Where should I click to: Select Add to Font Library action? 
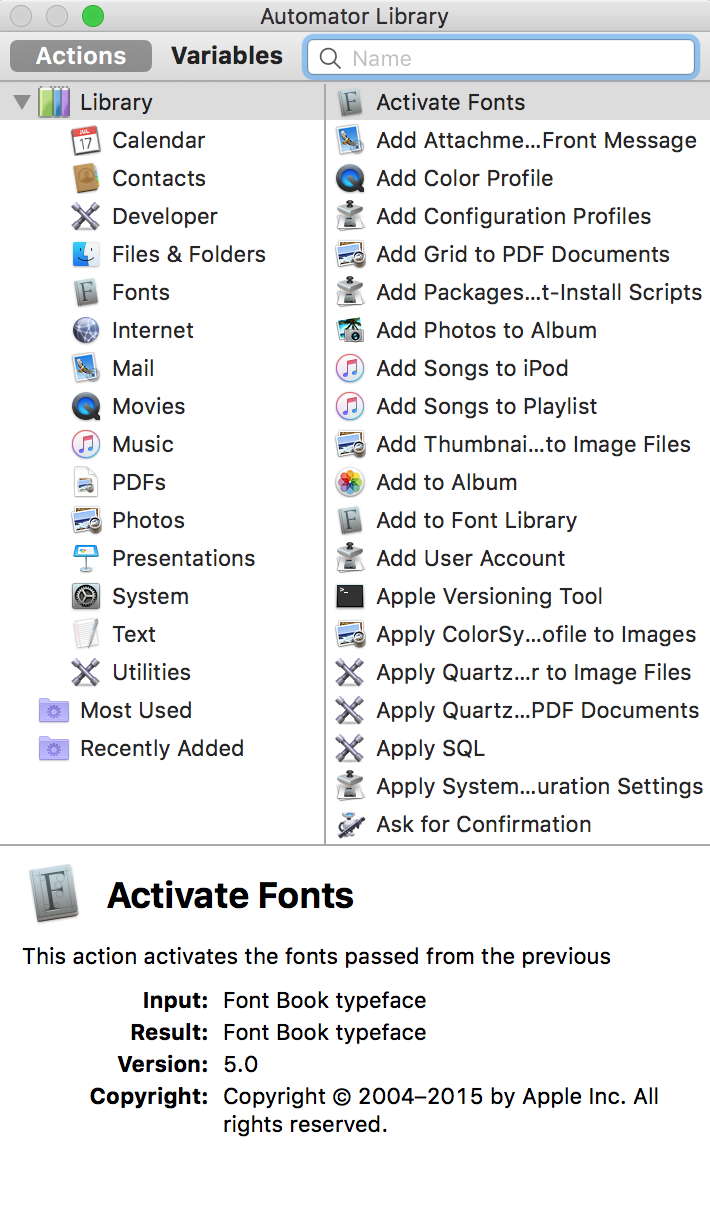coord(518,520)
